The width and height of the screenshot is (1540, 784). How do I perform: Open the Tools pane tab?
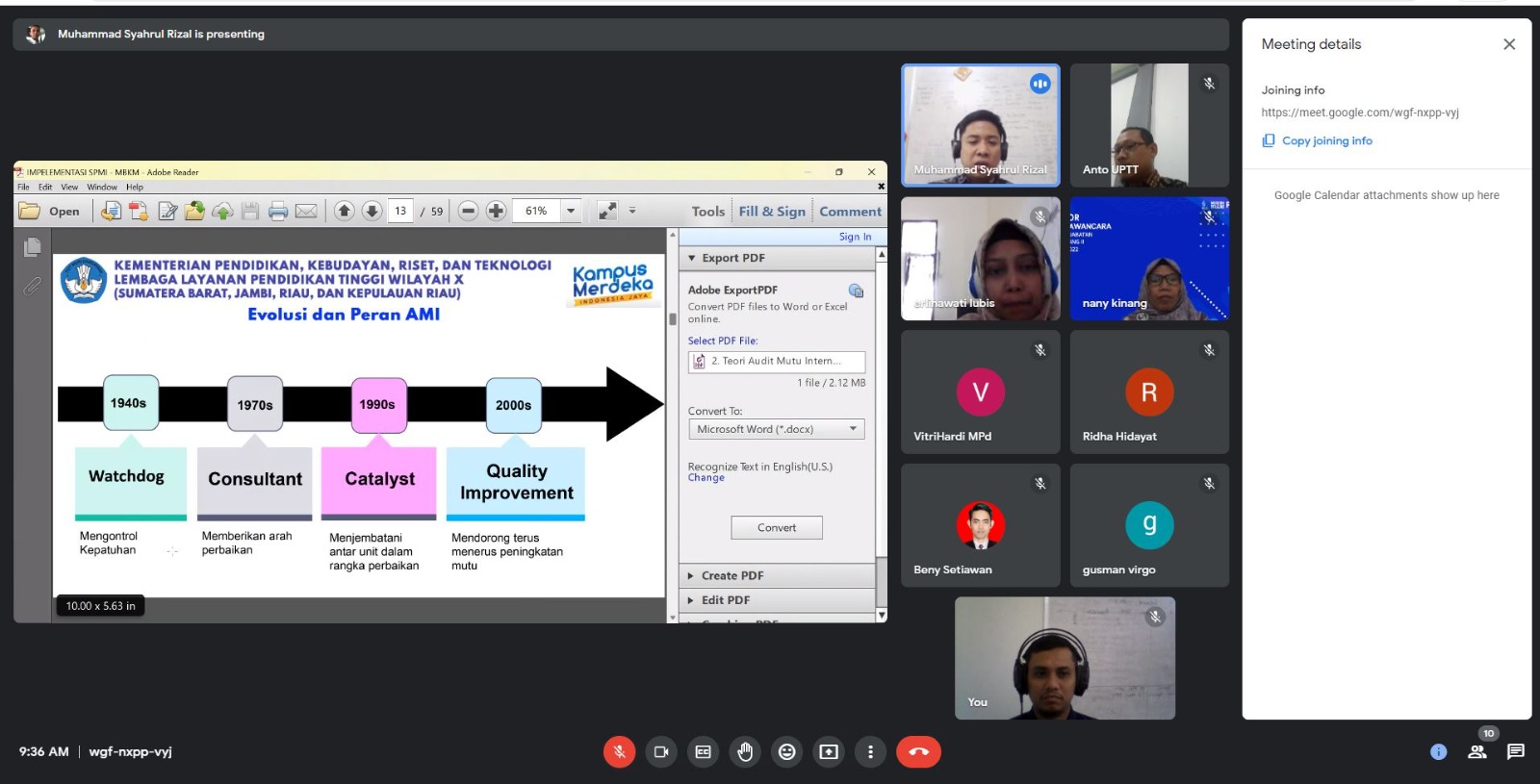pyautogui.click(x=707, y=212)
